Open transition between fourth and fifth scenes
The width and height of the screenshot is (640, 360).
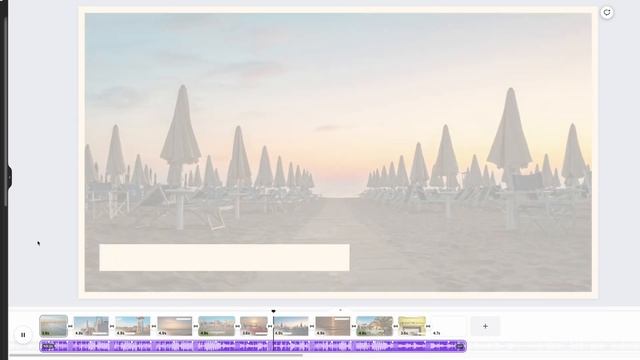click(196, 326)
